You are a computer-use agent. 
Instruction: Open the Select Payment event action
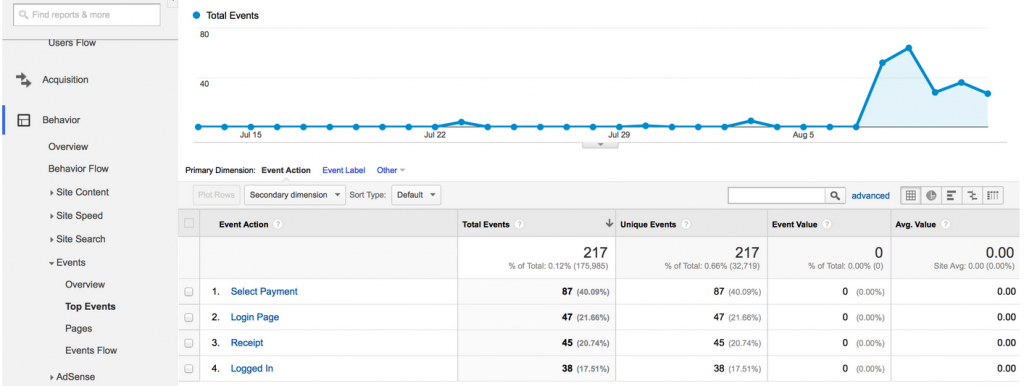(x=264, y=292)
